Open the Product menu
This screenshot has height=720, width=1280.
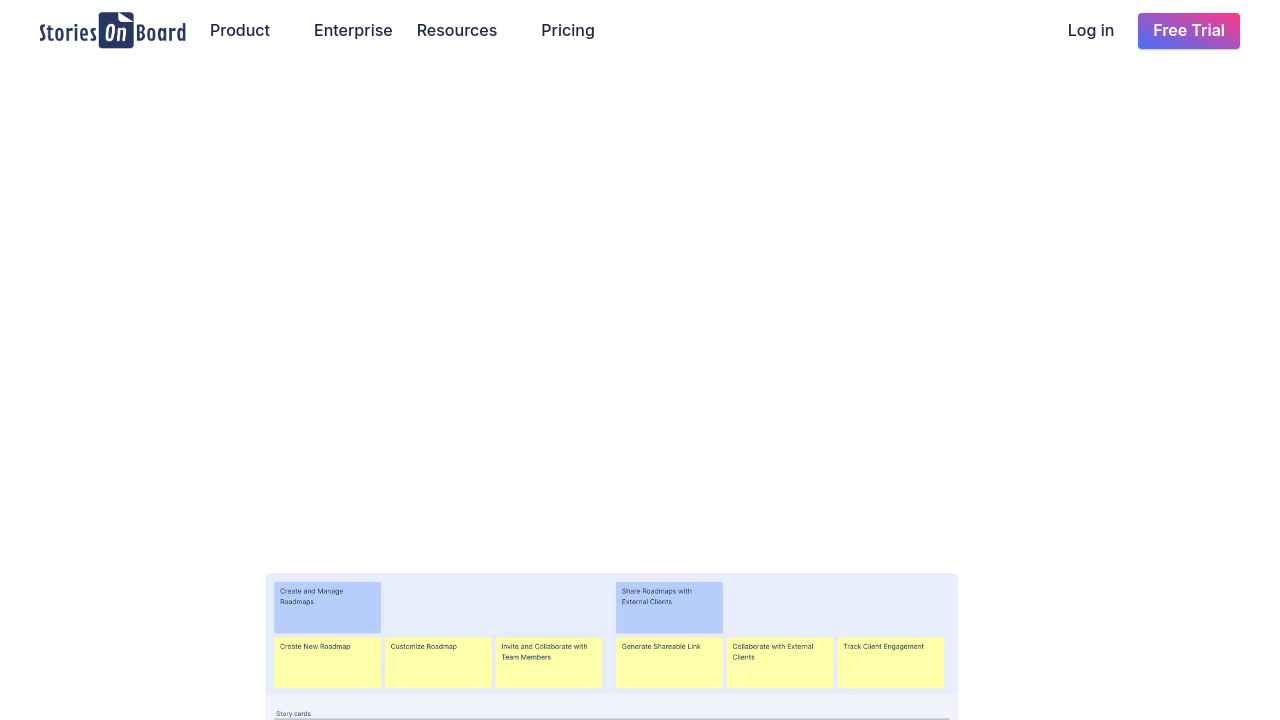pos(240,30)
